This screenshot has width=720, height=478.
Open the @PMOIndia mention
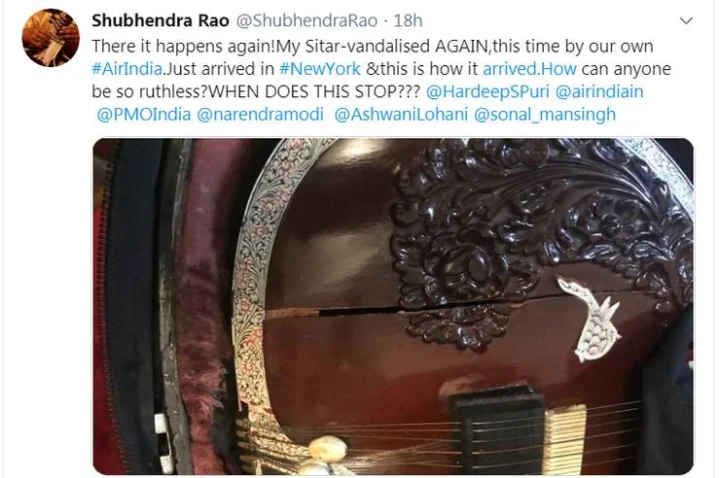pos(144,114)
